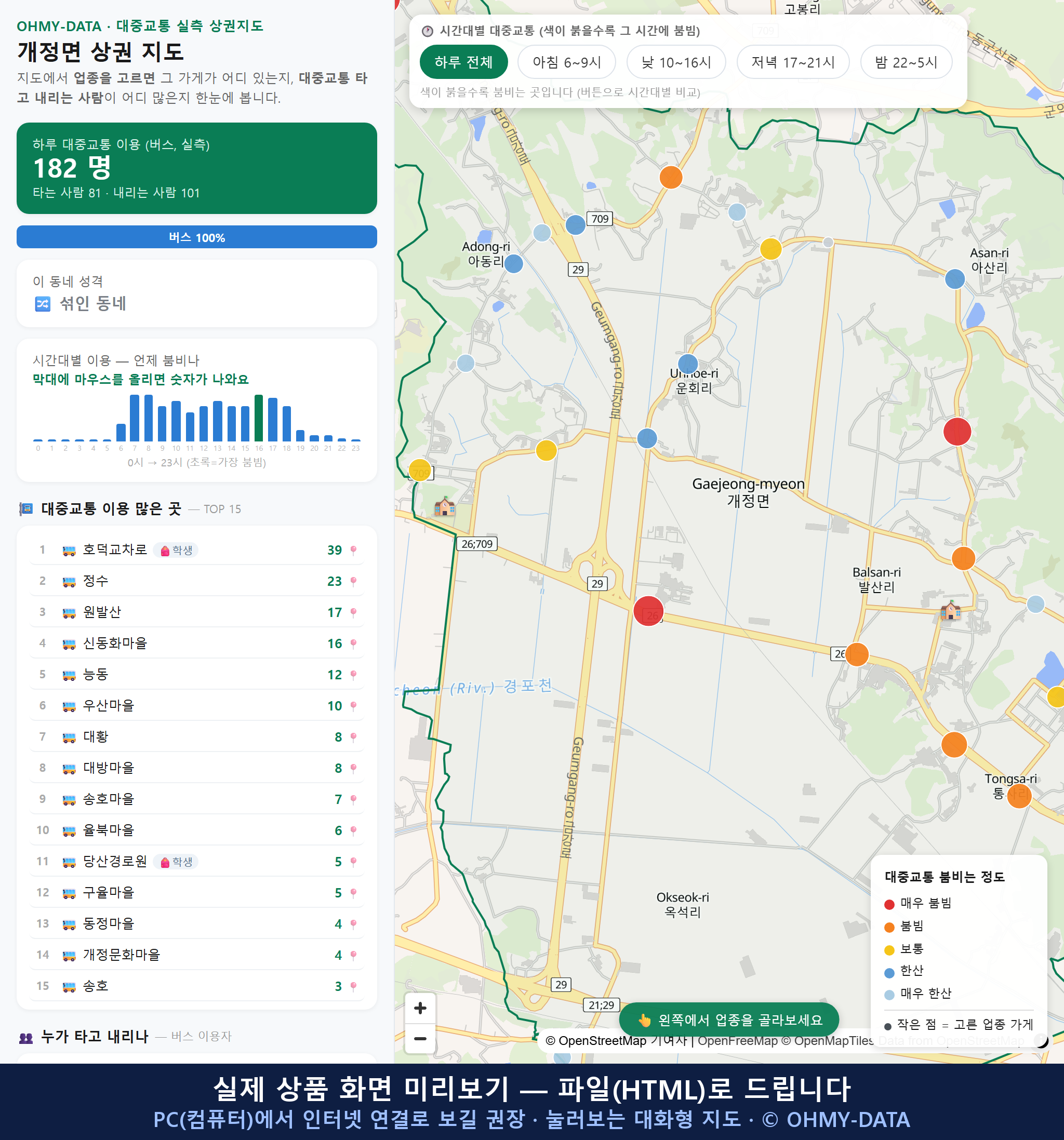
Task: Click pin icon for 당산경로원 row
Action: [x=353, y=862]
